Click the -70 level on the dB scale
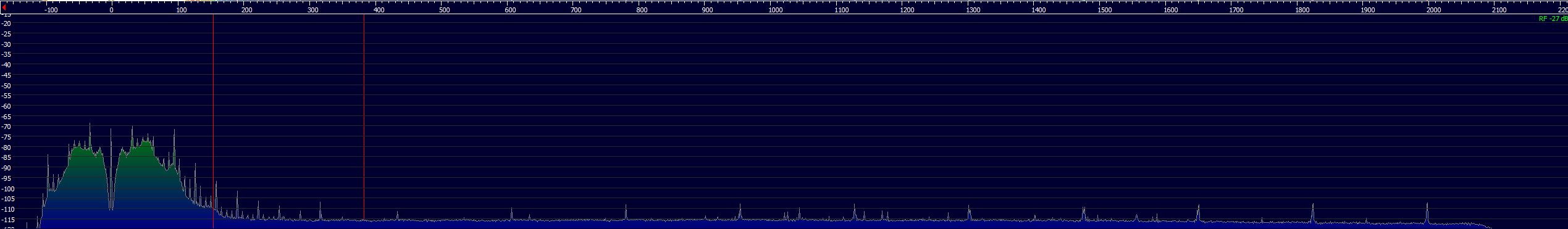This screenshot has width=1568, height=229. click(x=7, y=127)
